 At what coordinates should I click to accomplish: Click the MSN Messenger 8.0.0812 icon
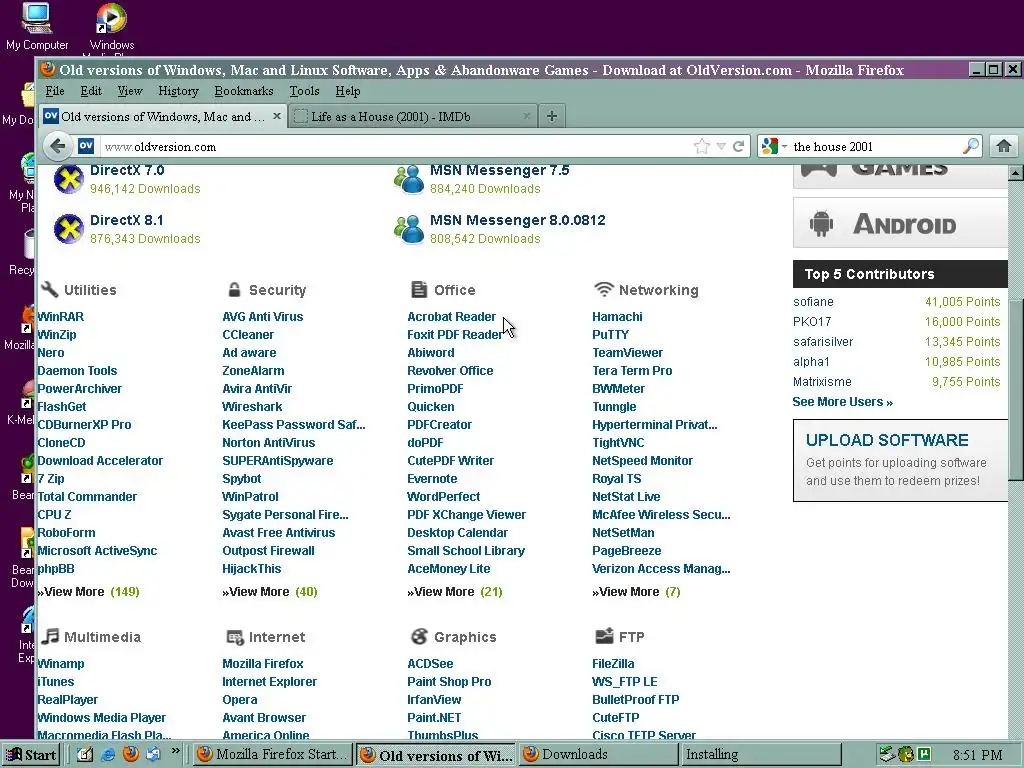pyautogui.click(x=409, y=229)
